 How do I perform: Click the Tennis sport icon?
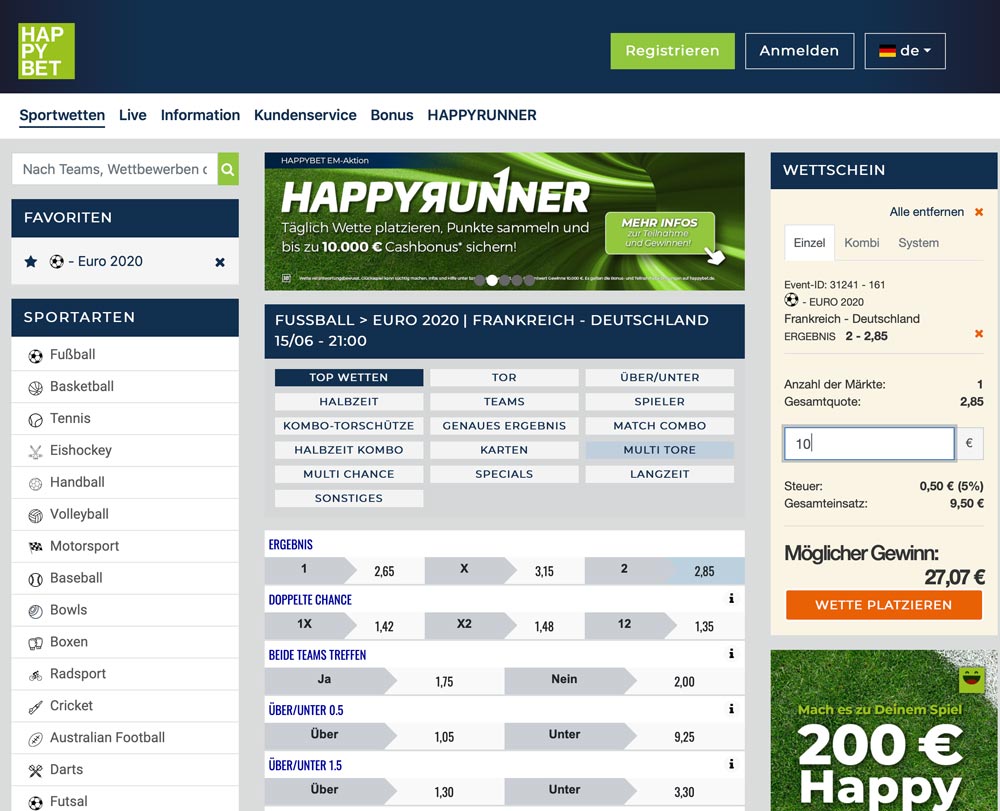pos(36,420)
